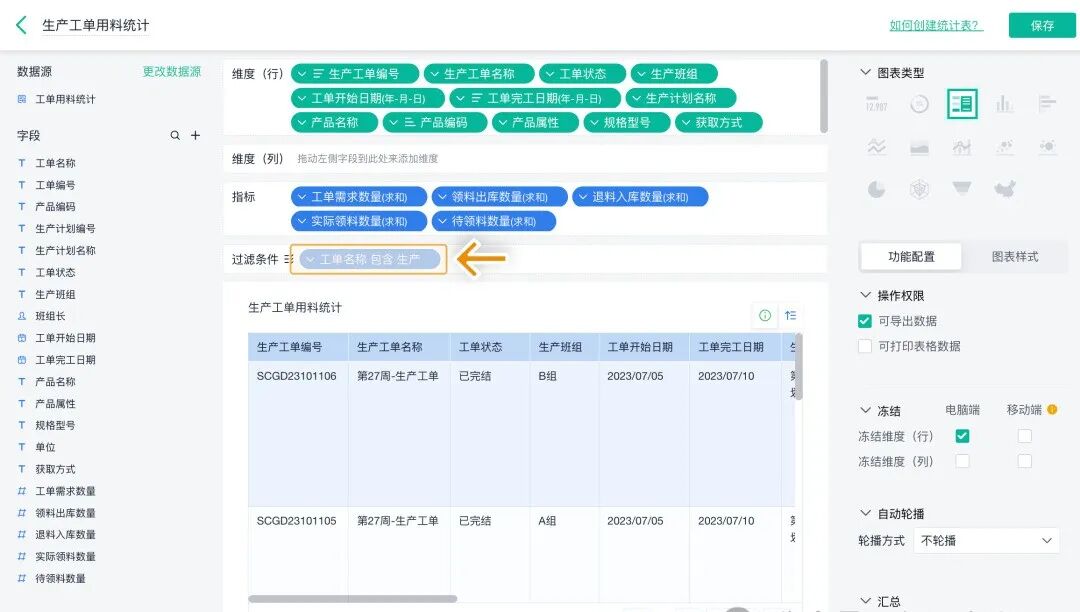Click the dimension area vertical scrollbar
Screen dimensions: 1080x612
pos(824,96)
